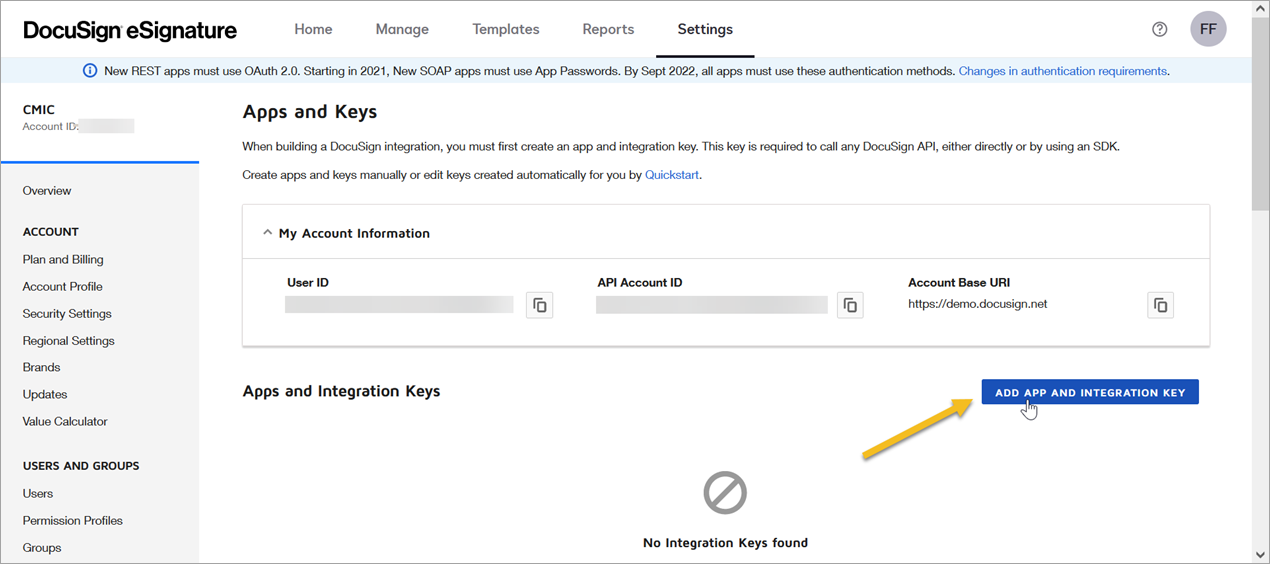Click the No Integration Keys found message

tap(725, 543)
